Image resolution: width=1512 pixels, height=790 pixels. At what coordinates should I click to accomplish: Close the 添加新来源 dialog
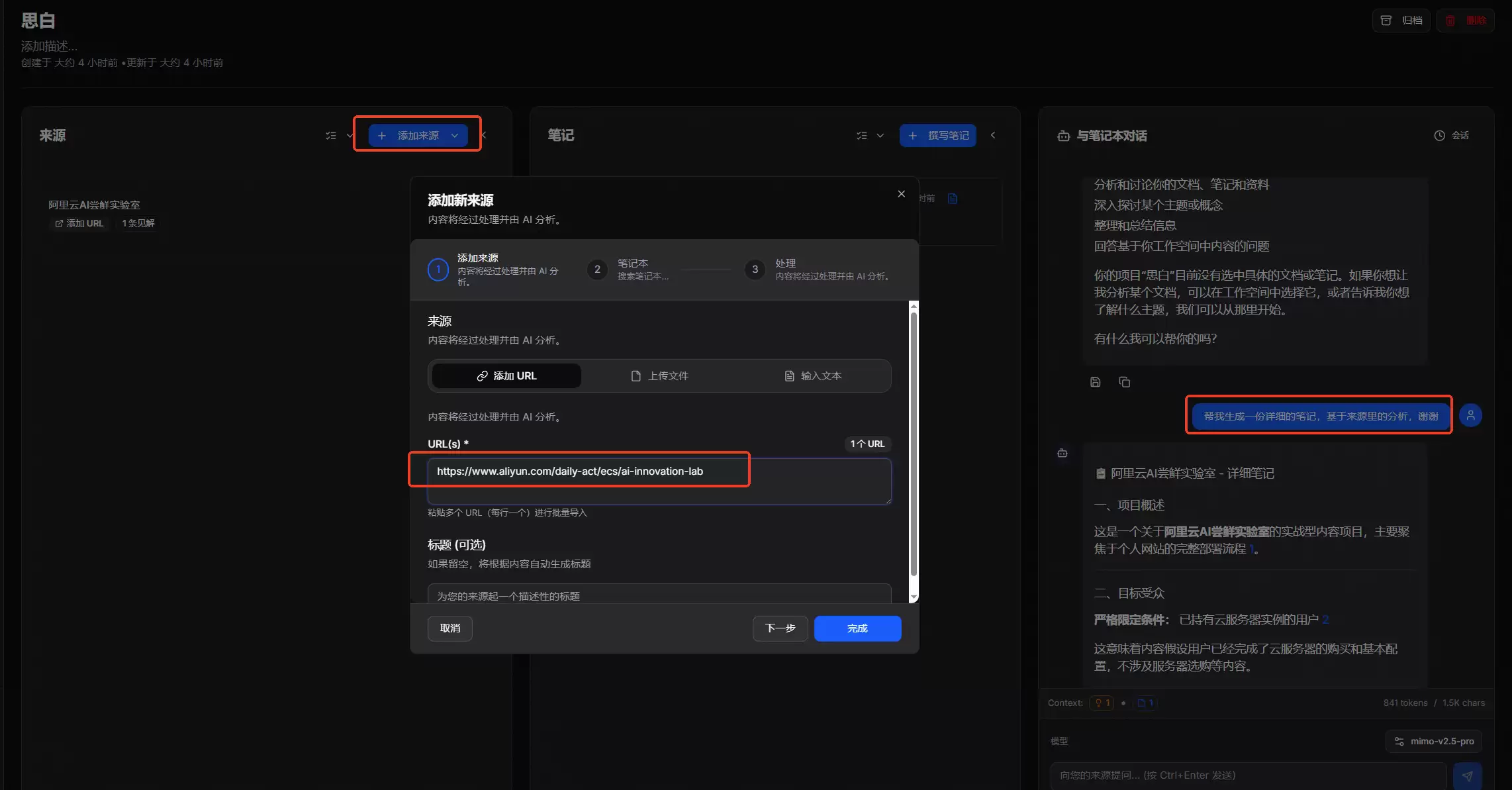click(x=901, y=193)
